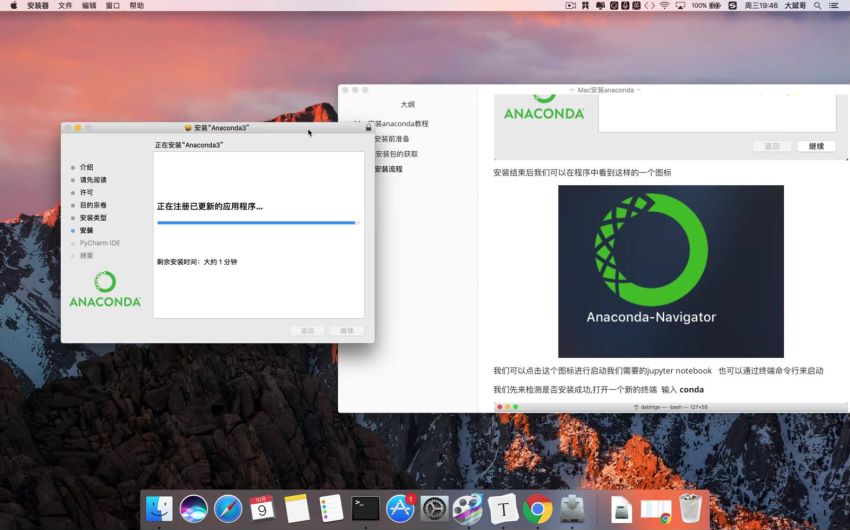Screen dimensions: 850x530
Task: Select 安装包的获取 in Typora outline
Action: pos(396,154)
